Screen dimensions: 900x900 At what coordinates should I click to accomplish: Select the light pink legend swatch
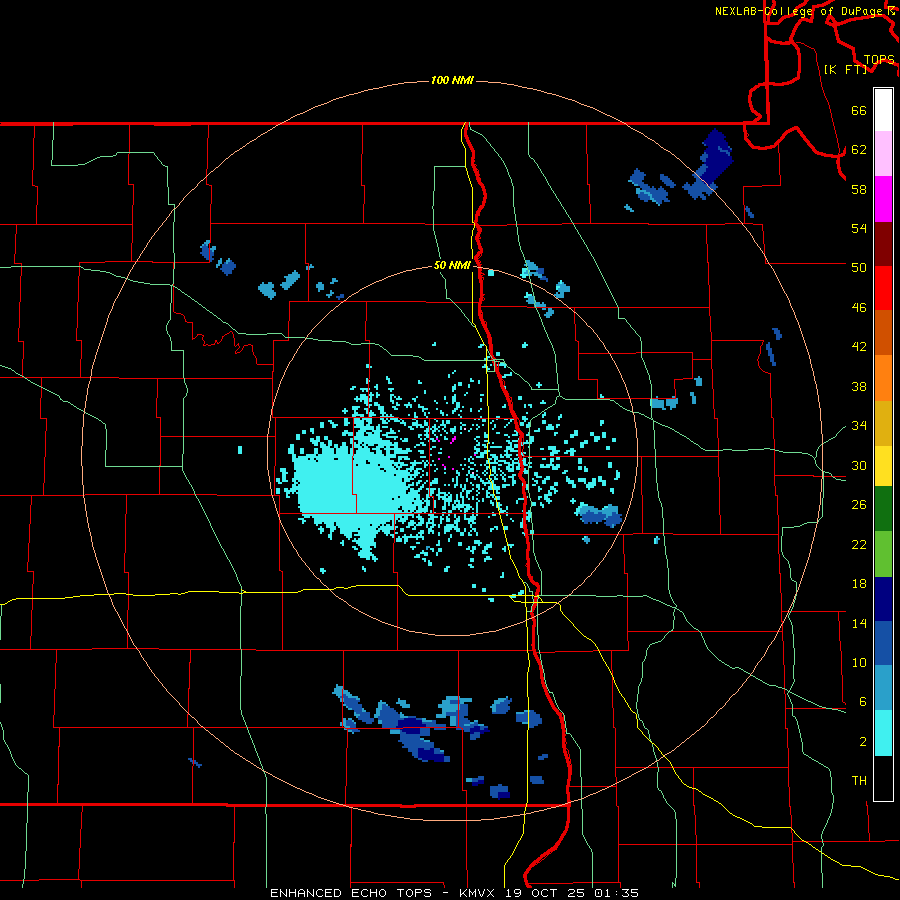[x=883, y=154]
